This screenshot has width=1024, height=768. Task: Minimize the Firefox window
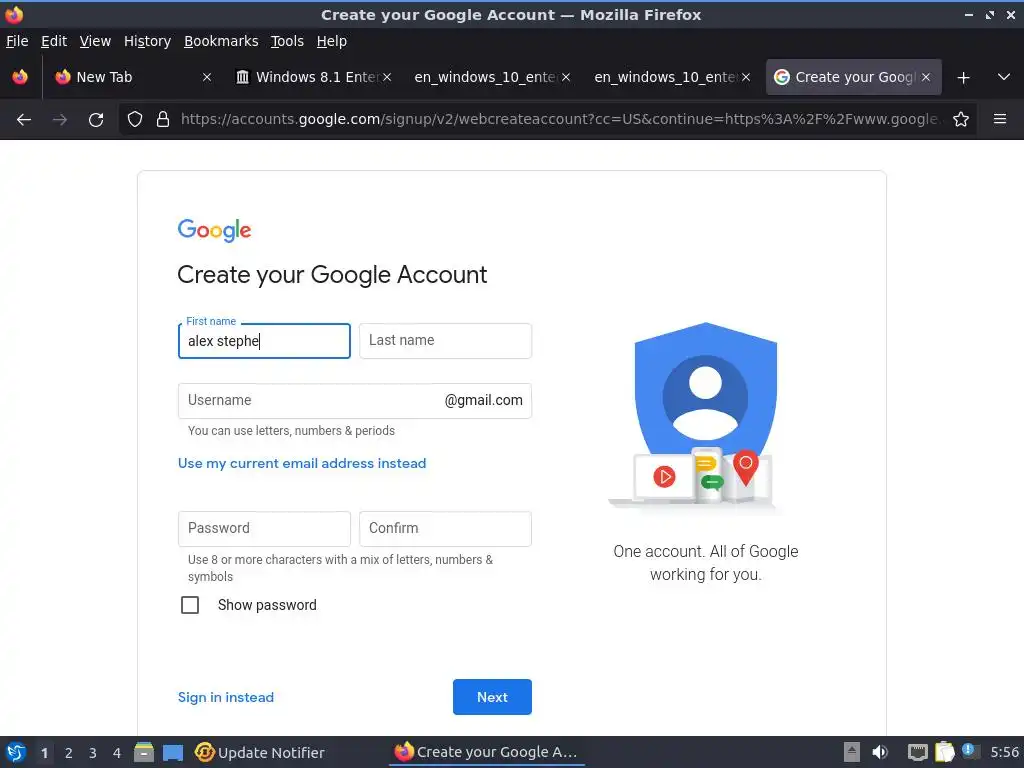click(968, 15)
